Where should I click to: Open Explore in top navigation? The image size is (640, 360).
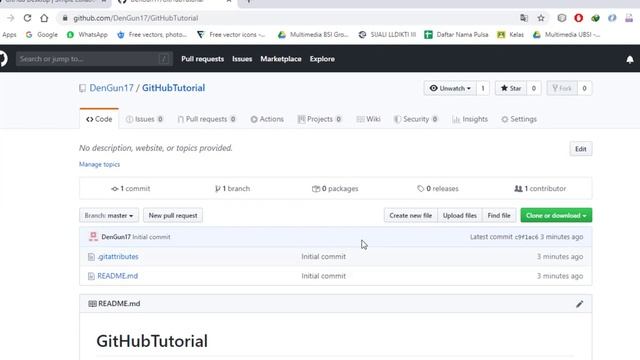[x=322, y=59]
